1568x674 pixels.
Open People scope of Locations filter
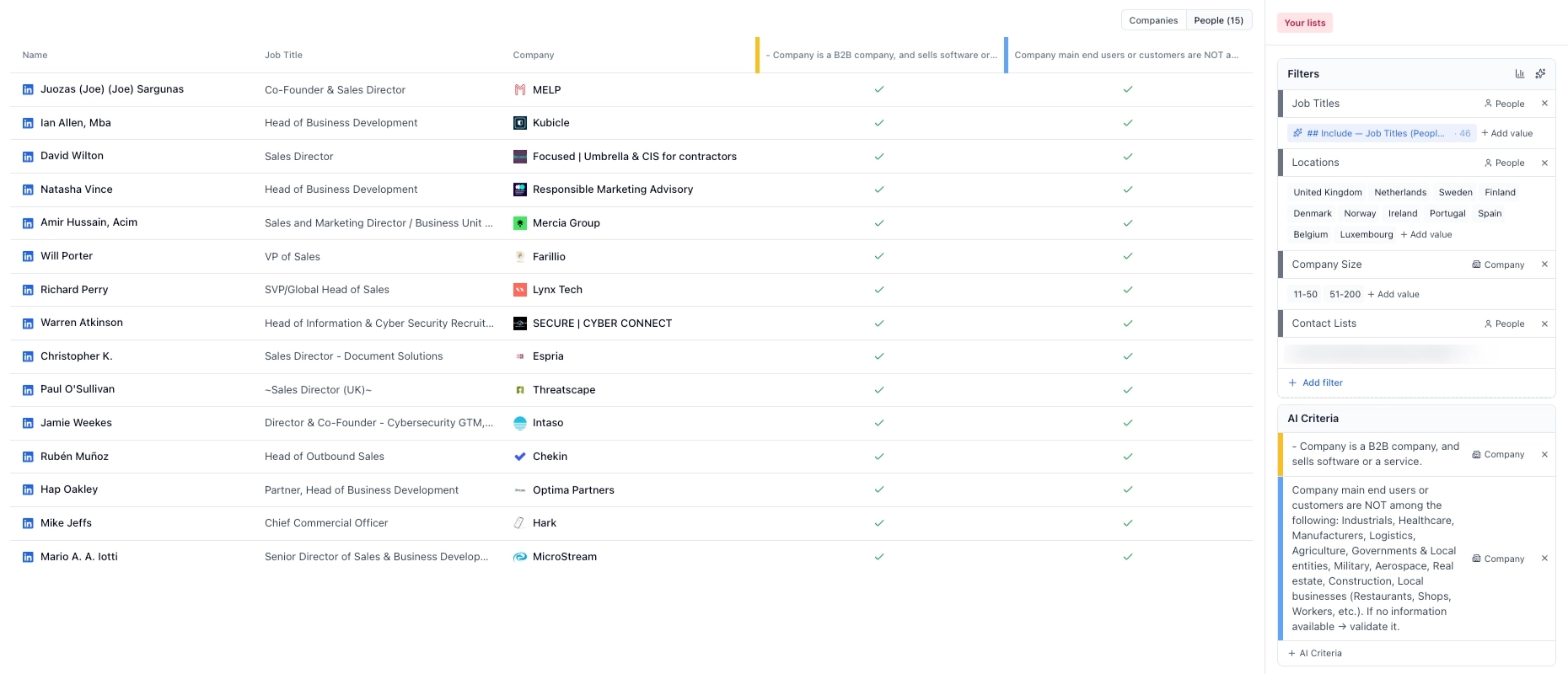click(1505, 163)
